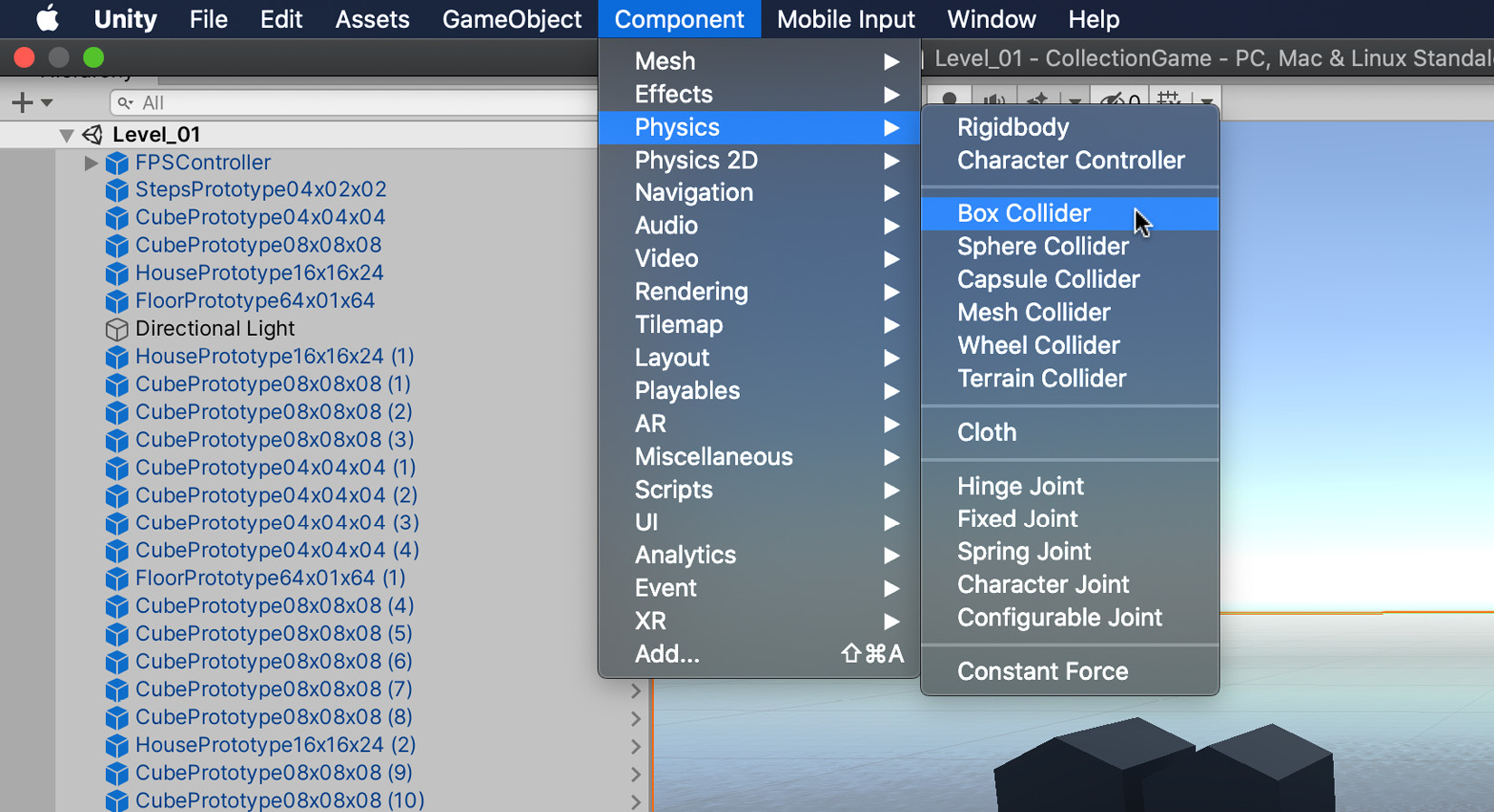This screenshot has height=812, width=1494.
Task: Expand the Rendering submenu arrow
Action: coord(892,292)
